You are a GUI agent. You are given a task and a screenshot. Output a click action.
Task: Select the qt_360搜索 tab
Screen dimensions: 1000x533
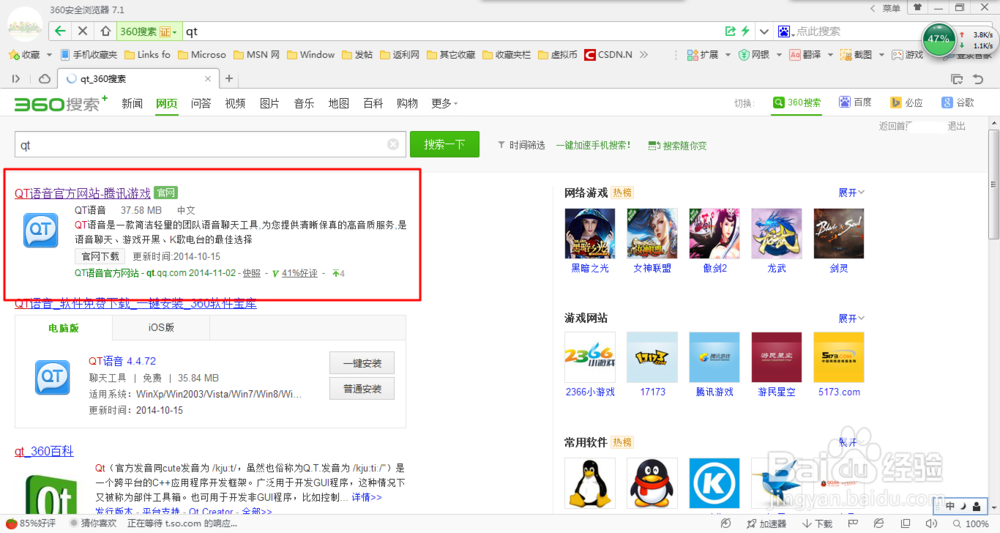(138, 78)
